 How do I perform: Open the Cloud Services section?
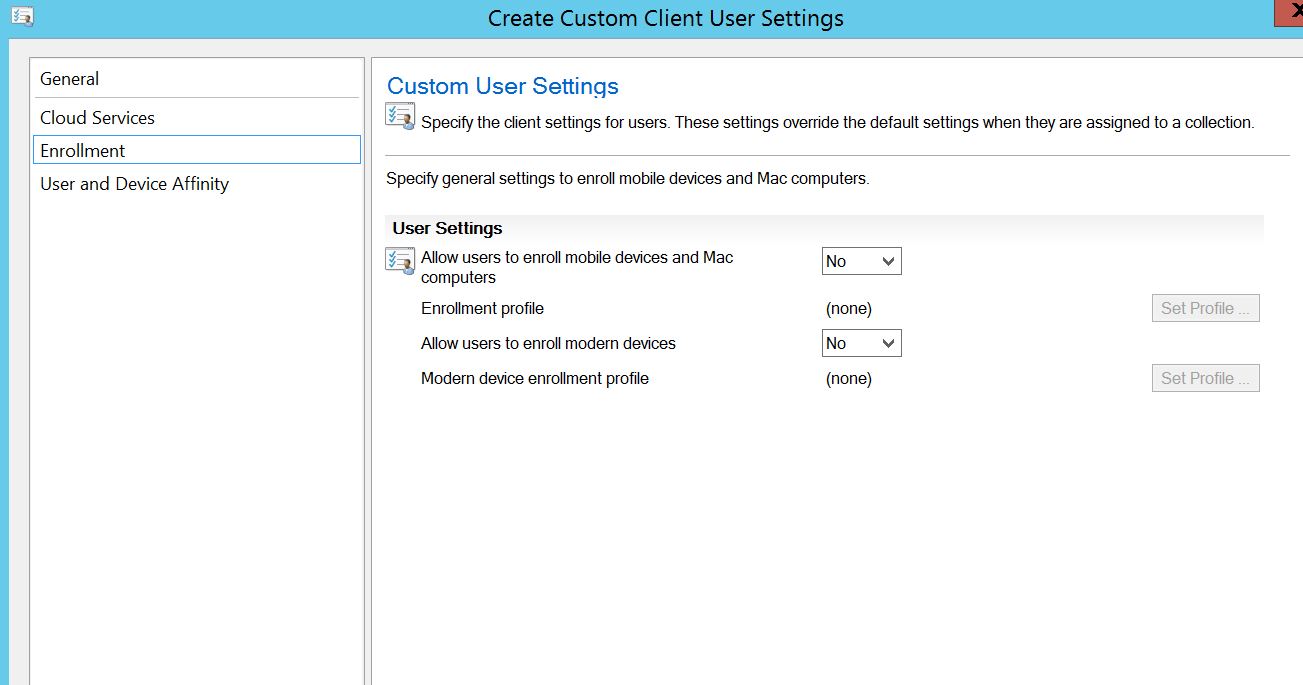[196, 117]
